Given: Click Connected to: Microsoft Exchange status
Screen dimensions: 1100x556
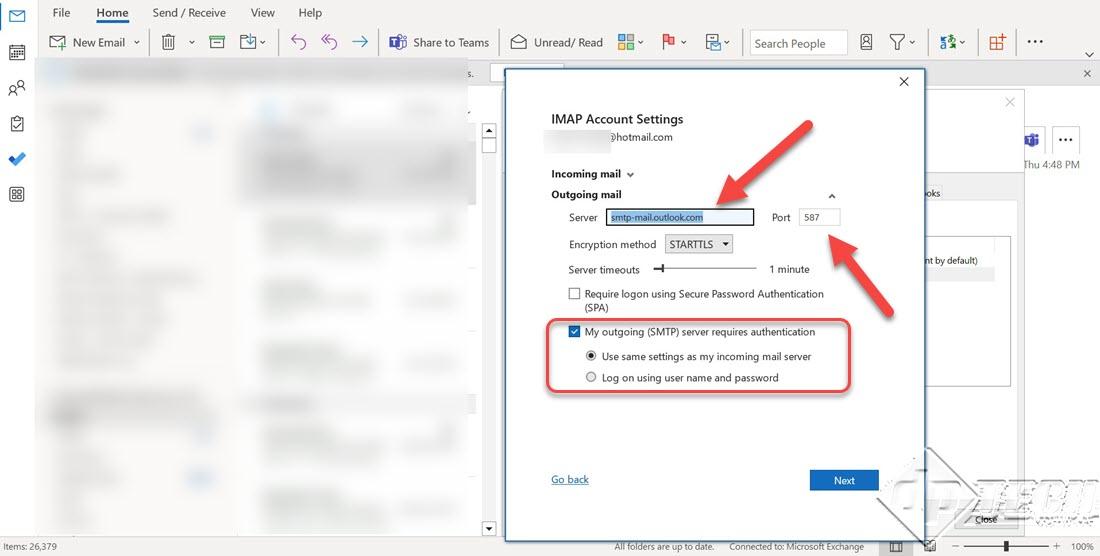Looking at the screenshot, I should (x=796, y=546).
